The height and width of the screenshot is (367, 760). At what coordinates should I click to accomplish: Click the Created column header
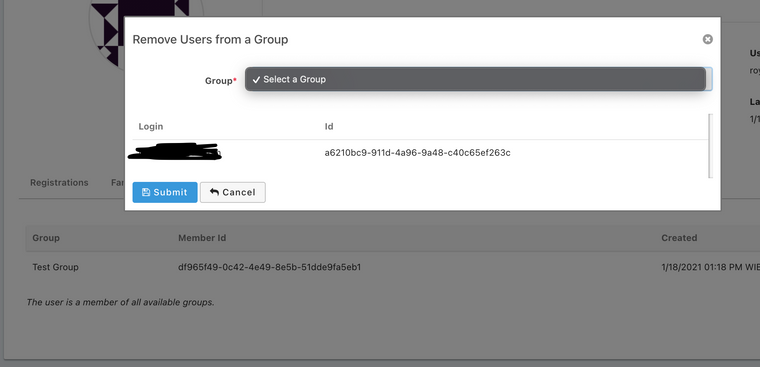(679, 238)
